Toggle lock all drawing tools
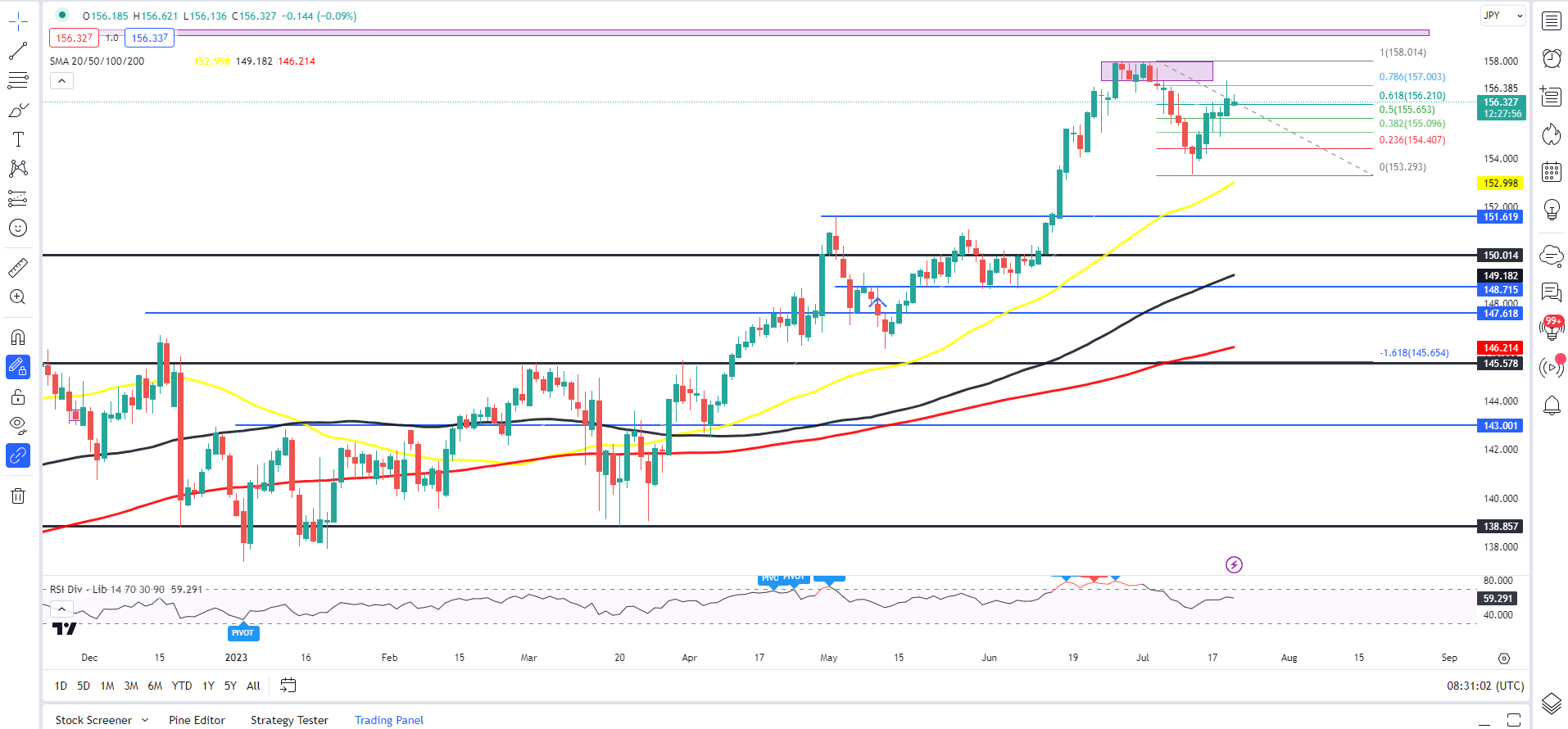Image resolution: width=1568 pixels, height=729 pixels. click(18, 397)
